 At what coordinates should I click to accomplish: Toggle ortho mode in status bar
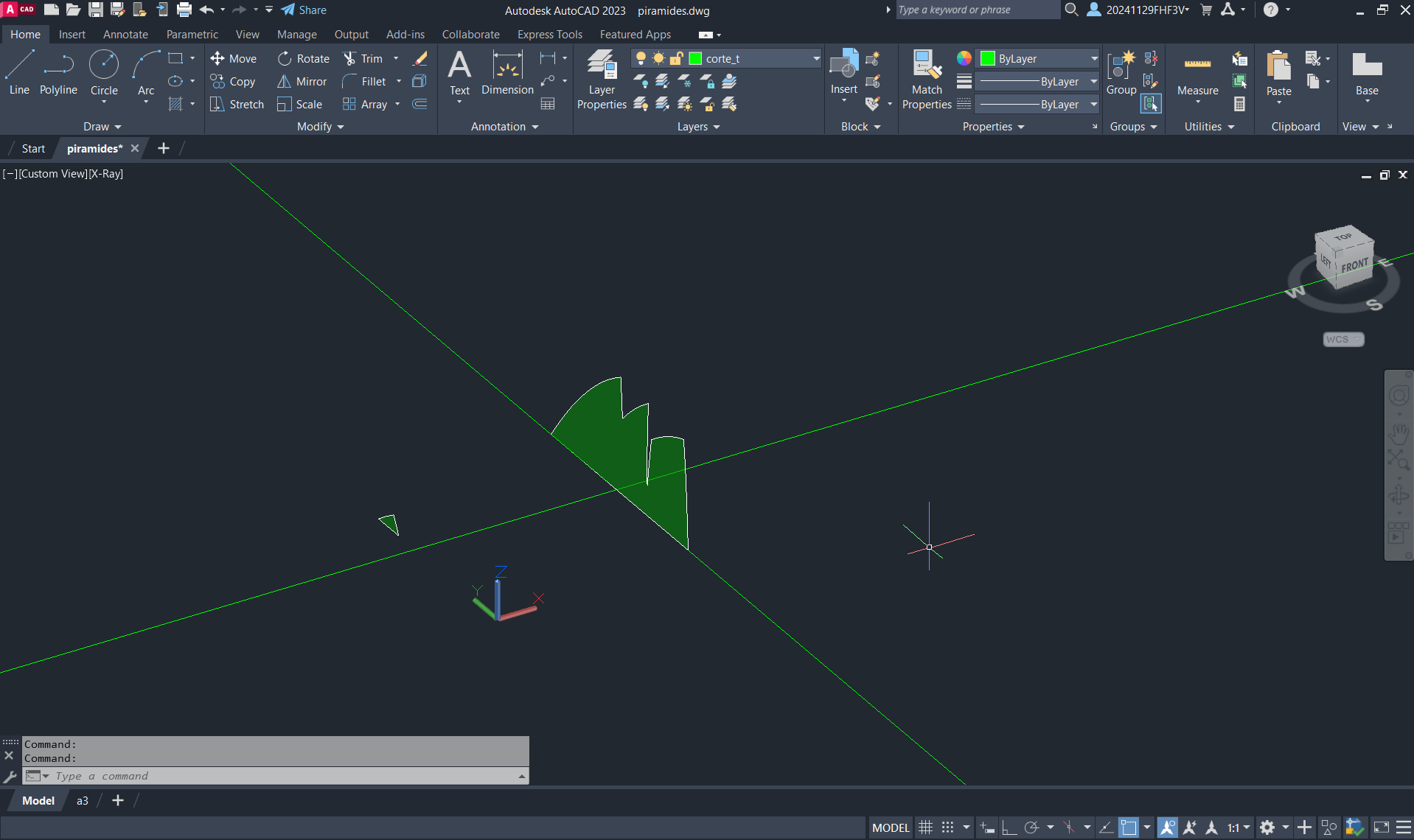tap(1009, 827)
